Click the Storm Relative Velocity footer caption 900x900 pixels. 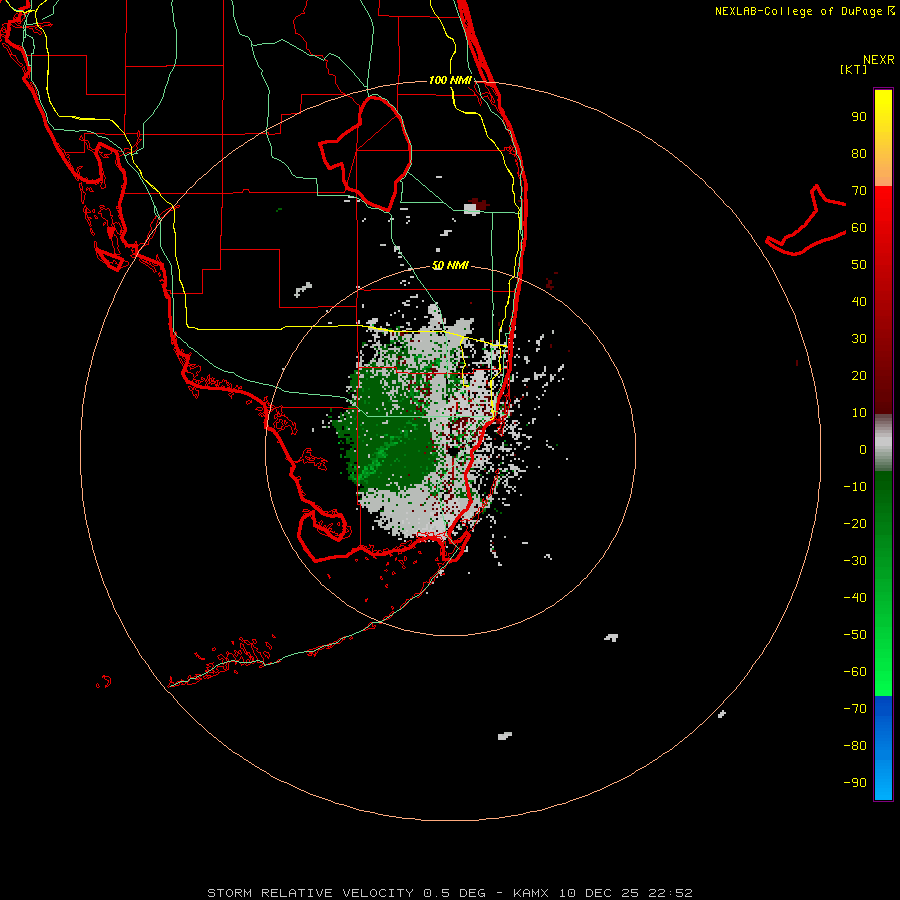tap(450, 893)
